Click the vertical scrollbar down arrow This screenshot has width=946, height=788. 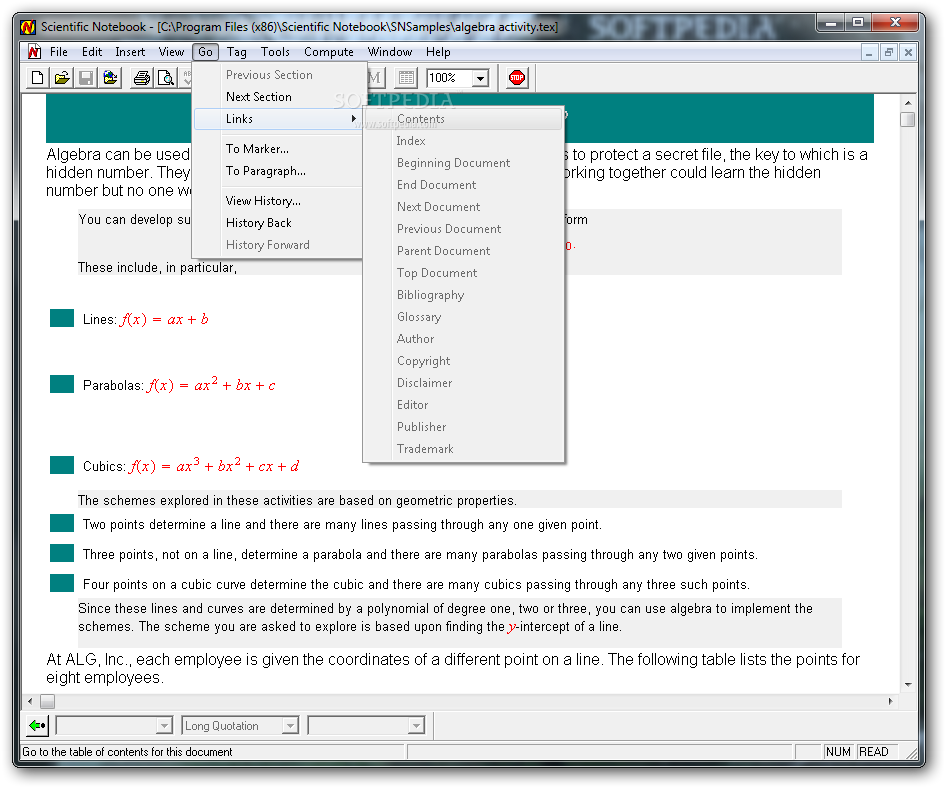coord(907,685)
